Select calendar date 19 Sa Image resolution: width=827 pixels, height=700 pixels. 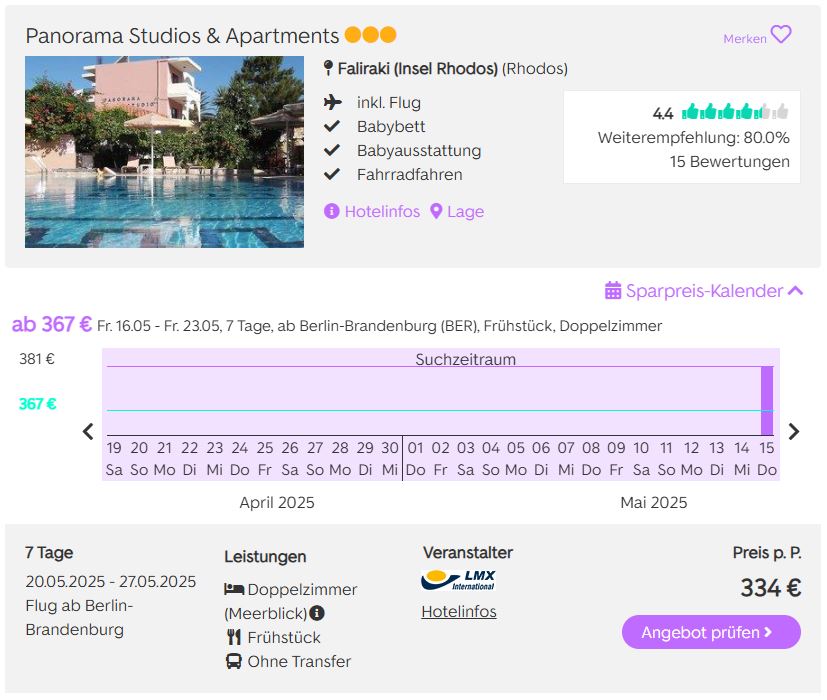(114, 458)
